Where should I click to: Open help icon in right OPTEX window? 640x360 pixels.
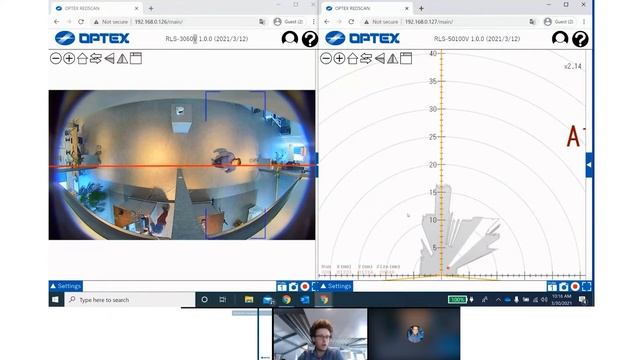point(580,39)
